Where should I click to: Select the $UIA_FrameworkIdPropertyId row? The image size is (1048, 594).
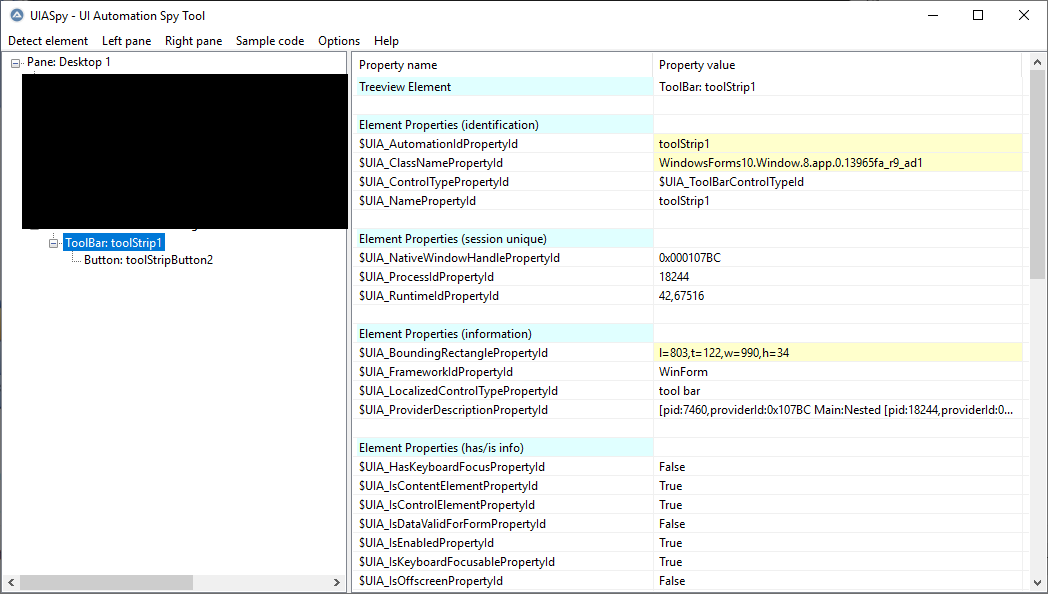(x=688, y=372)
